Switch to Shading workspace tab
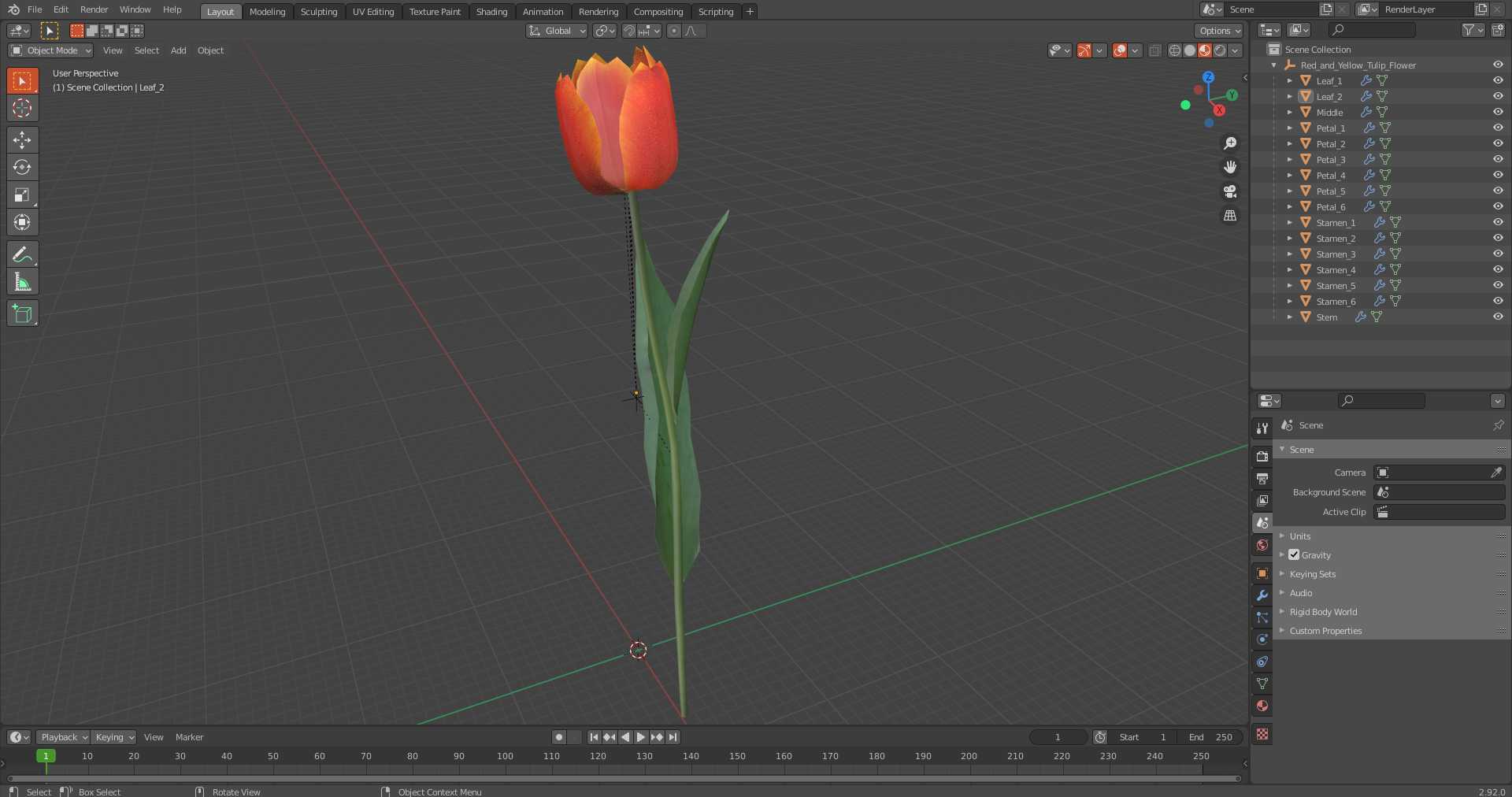1512x797 pixels. pyautogui.click(x=491, y=12)
